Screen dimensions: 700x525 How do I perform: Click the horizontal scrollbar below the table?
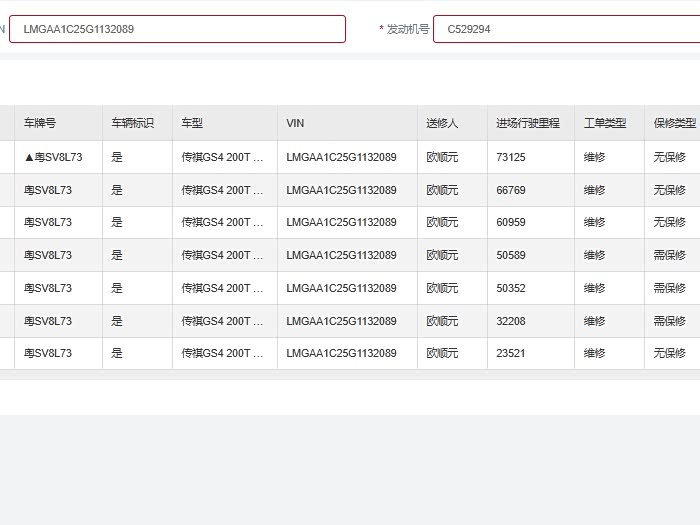tap(350, 375)
